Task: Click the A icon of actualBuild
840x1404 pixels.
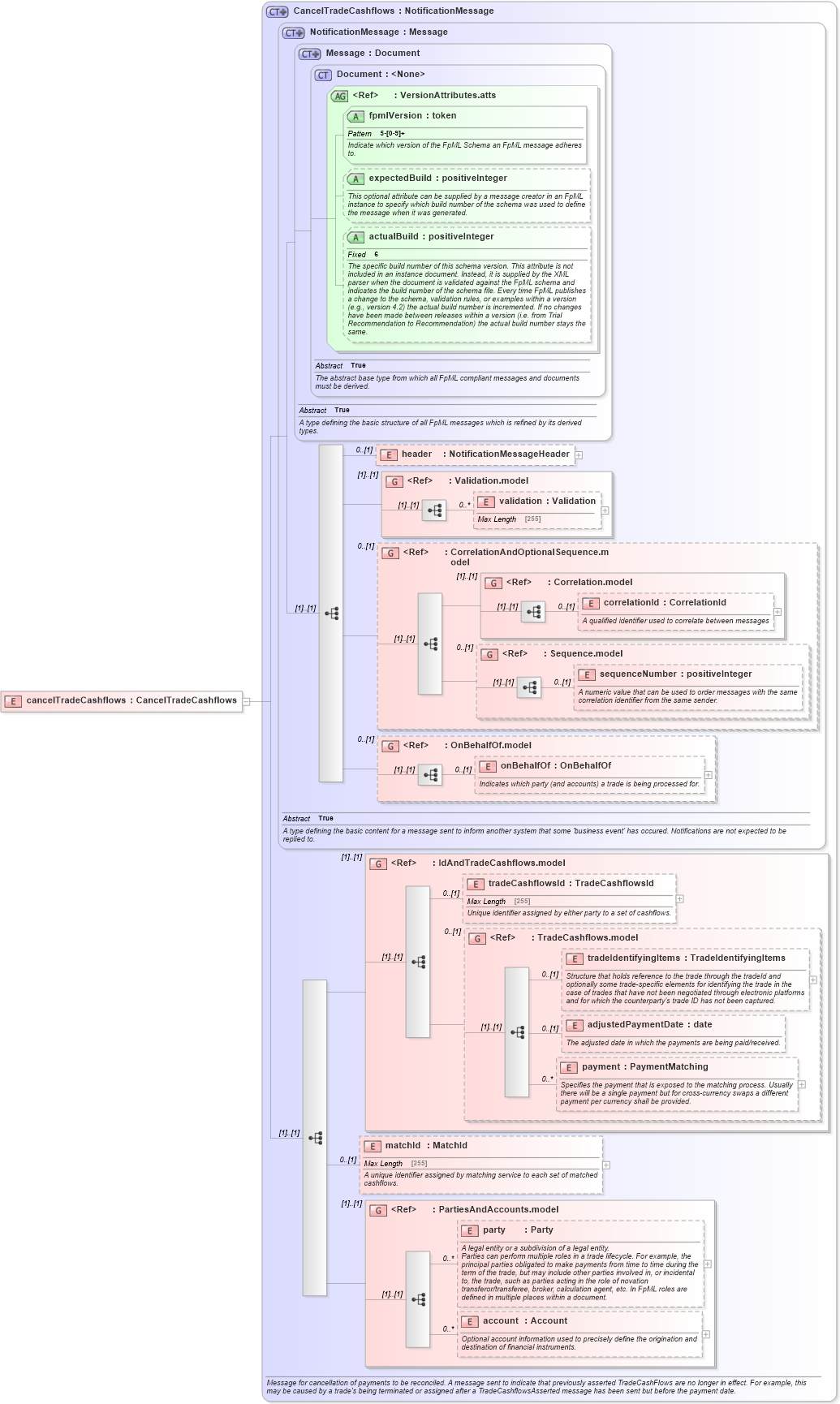Action: tap(355, 237)
